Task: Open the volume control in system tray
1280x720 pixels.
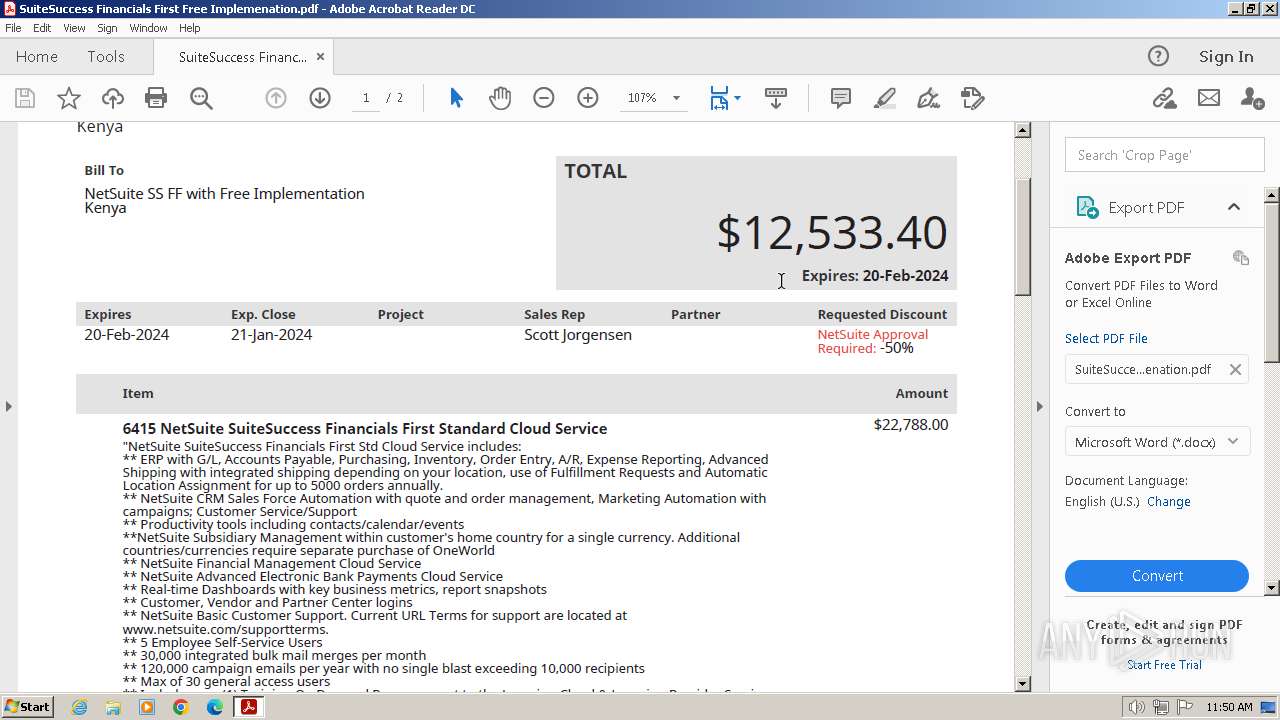Action: tap(1135, 707)
